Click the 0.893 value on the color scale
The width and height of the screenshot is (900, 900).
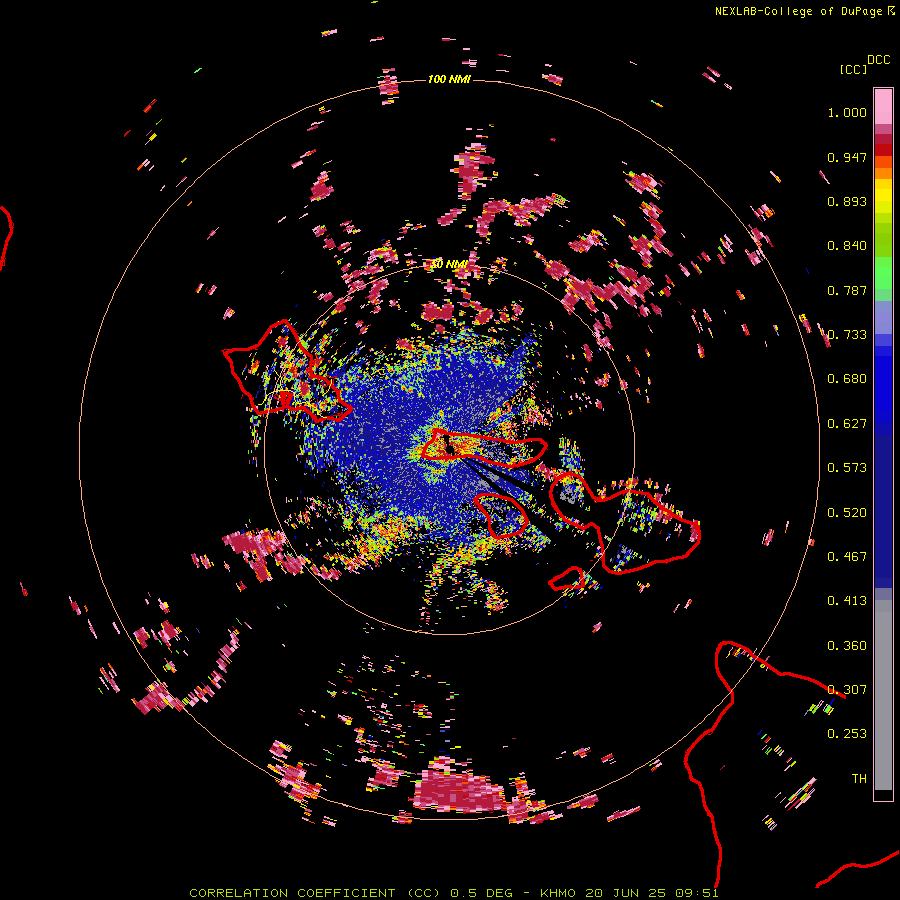point(847,201)
